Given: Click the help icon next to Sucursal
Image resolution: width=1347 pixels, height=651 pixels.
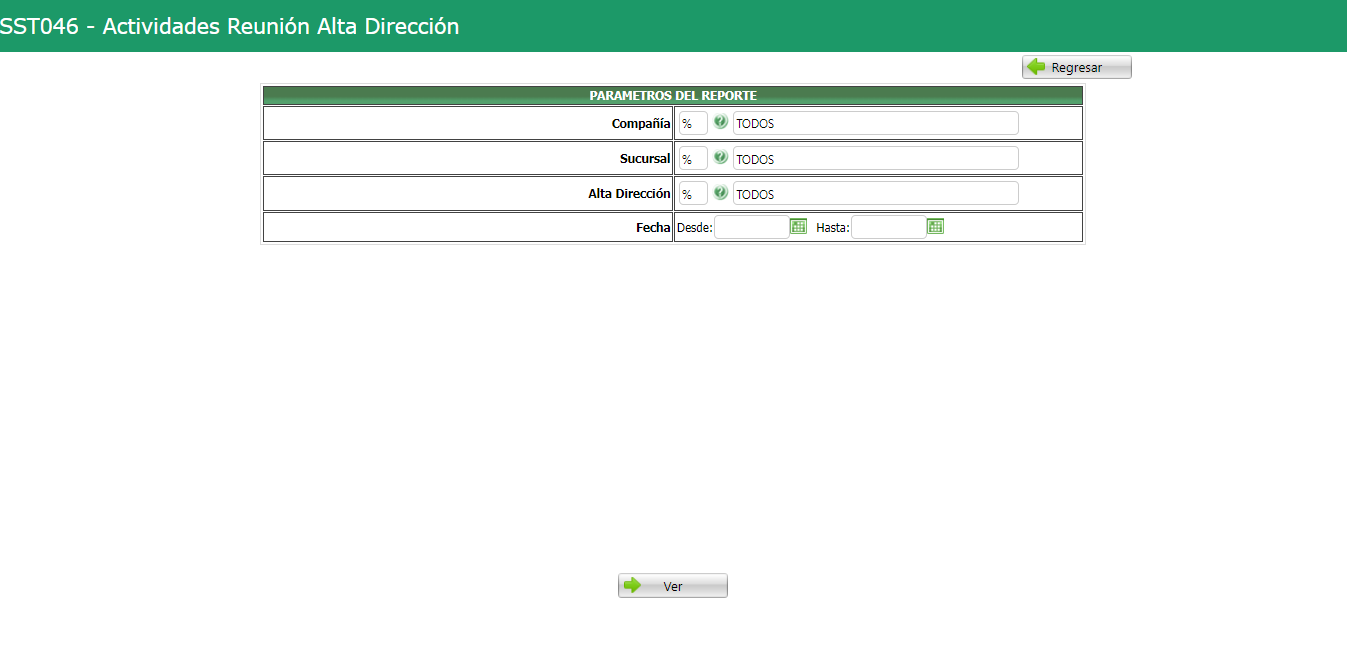Looking at the screenshot, I should pos(720,158).
